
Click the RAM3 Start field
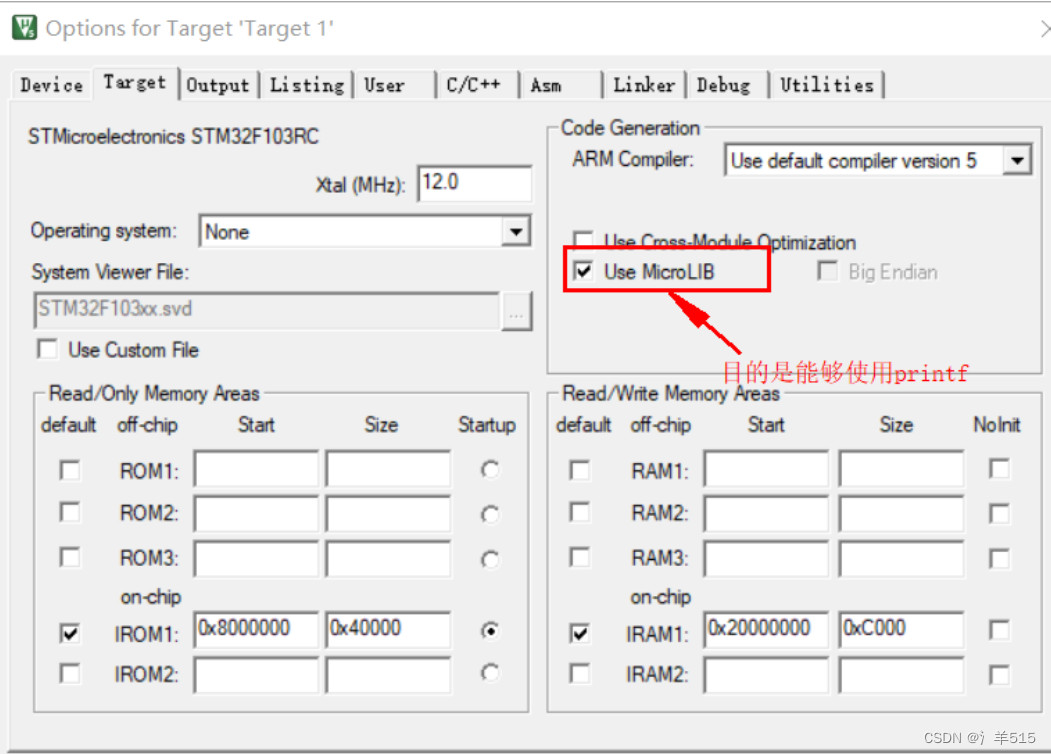(766, 558)
